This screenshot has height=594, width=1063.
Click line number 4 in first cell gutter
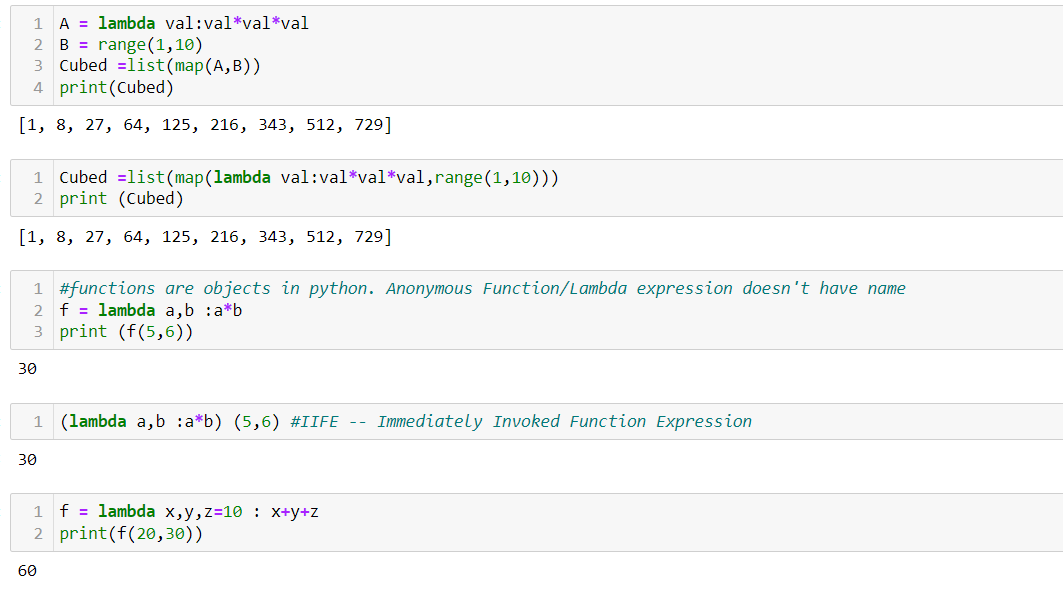click(x=38, y=87)
